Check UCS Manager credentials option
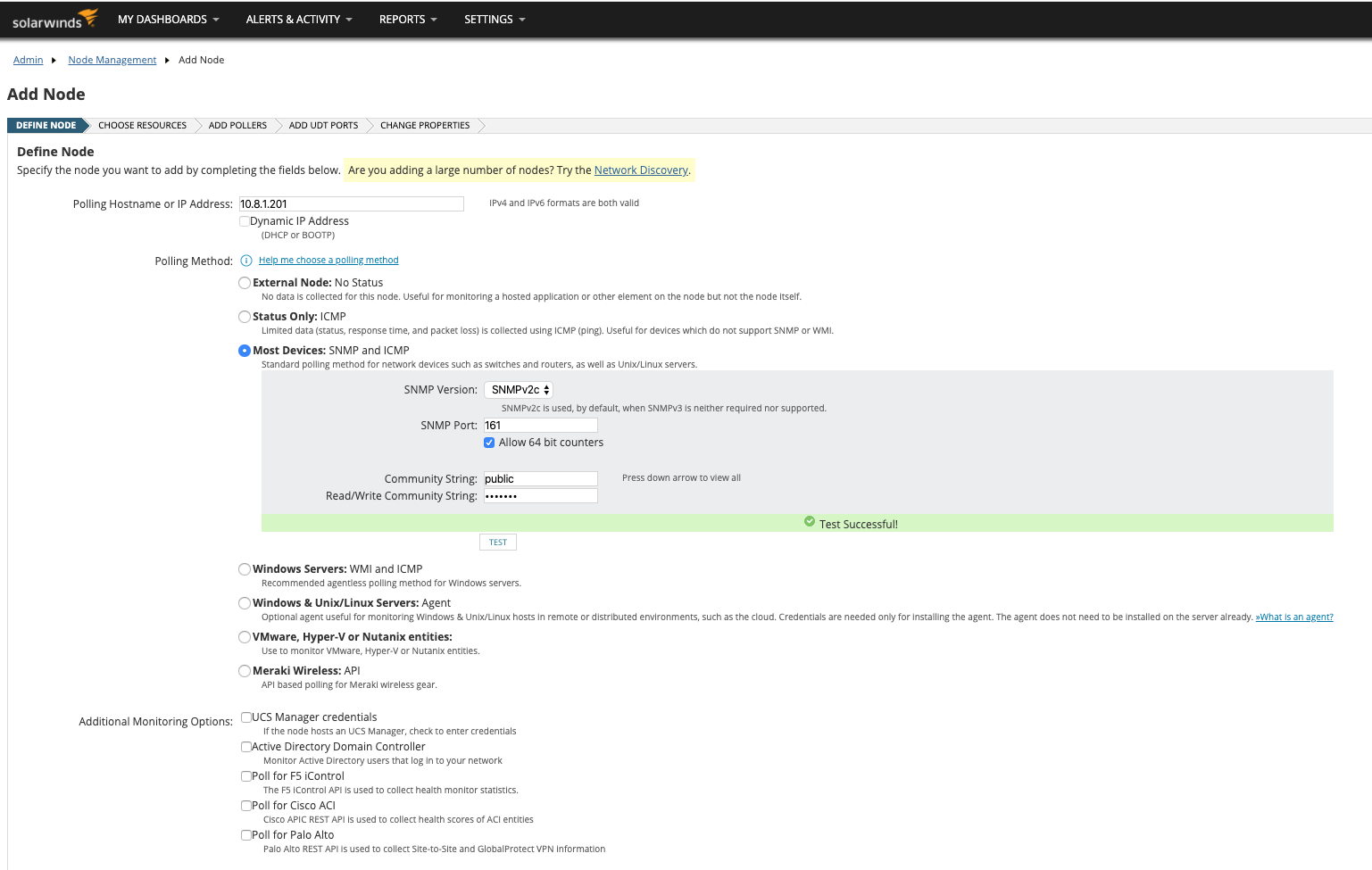 (x=246, y=717)
